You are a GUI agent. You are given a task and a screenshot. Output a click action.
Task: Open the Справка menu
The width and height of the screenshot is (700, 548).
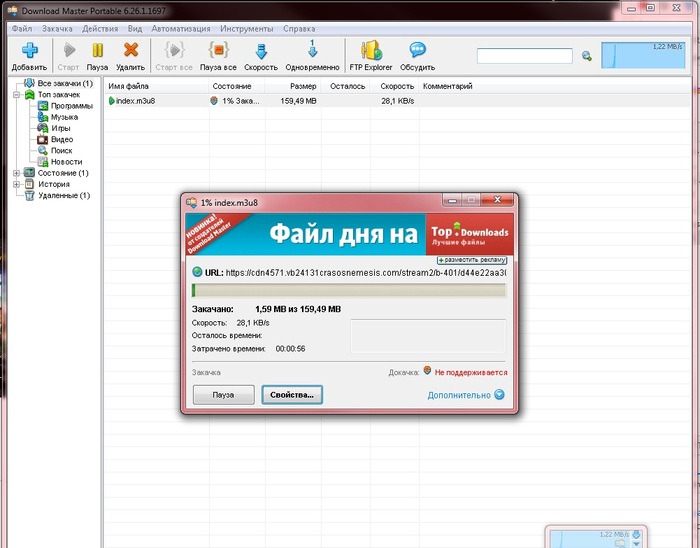[x=299, y=29]
